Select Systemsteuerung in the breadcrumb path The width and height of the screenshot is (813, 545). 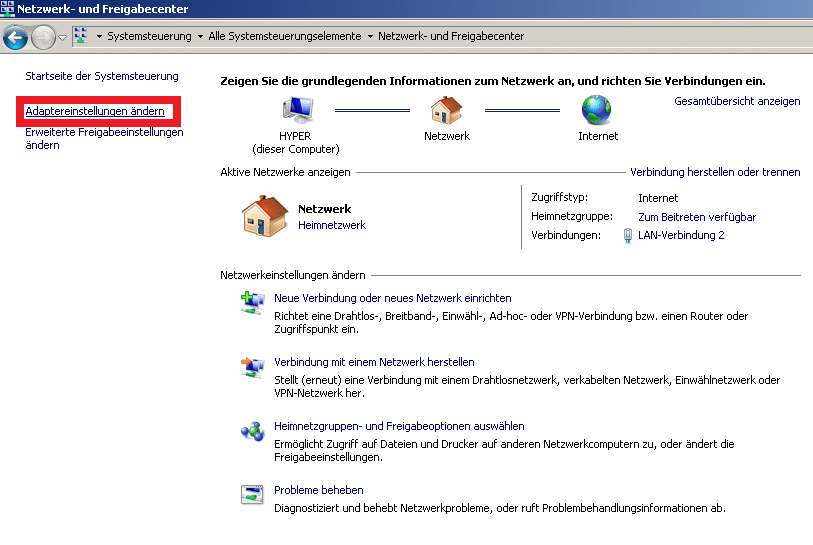(149, 37)
